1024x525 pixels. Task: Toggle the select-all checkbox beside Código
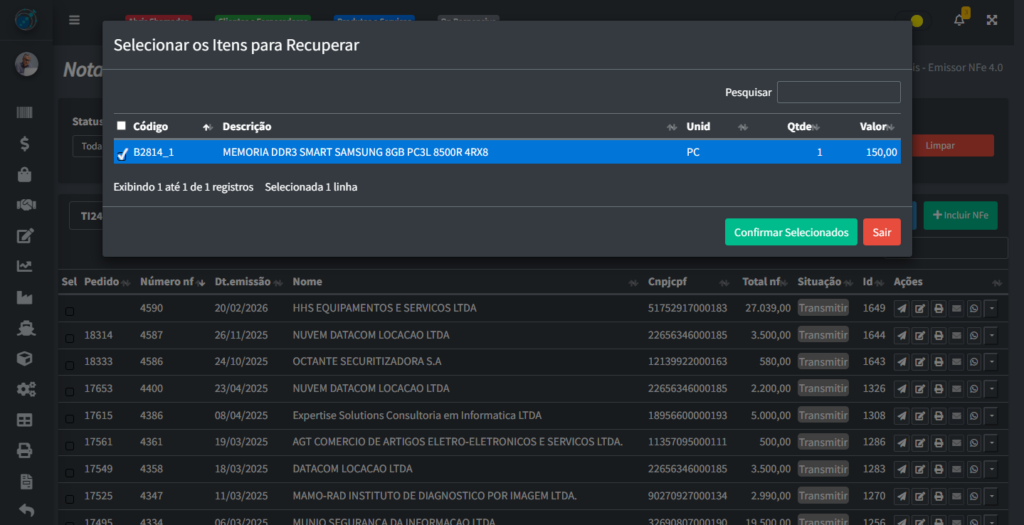pyautogui.click(x=122, y=126)
